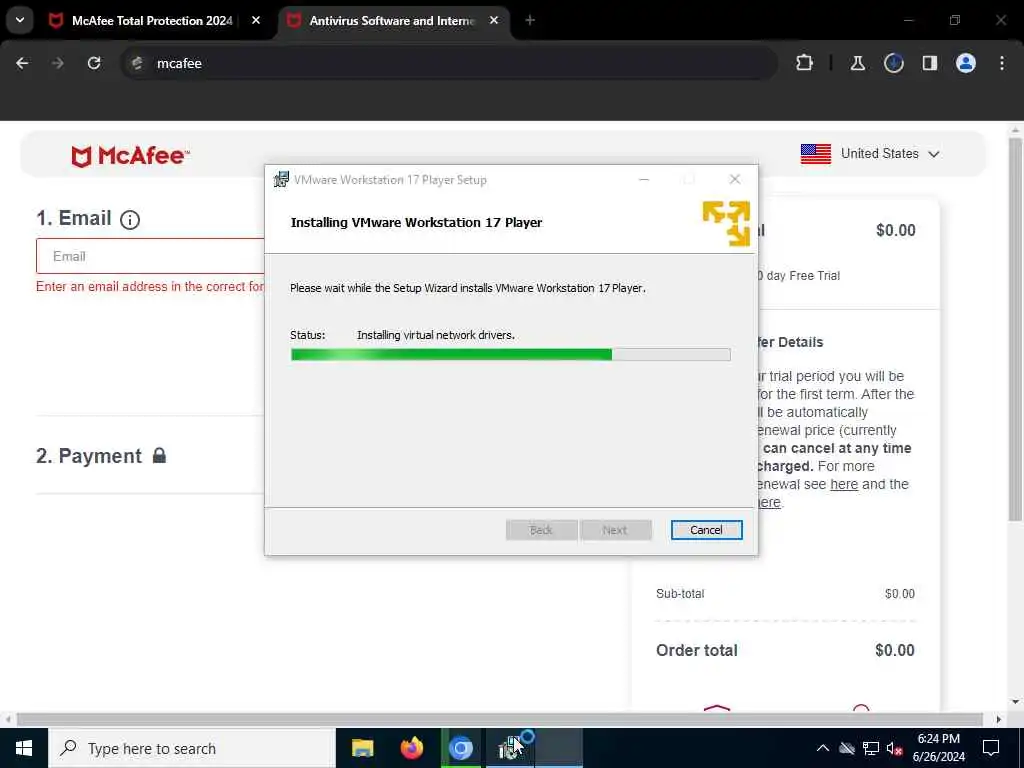This screenshot has height=768, width=1024.
Task: Open the 'here' renewal link
Action: 844,485
